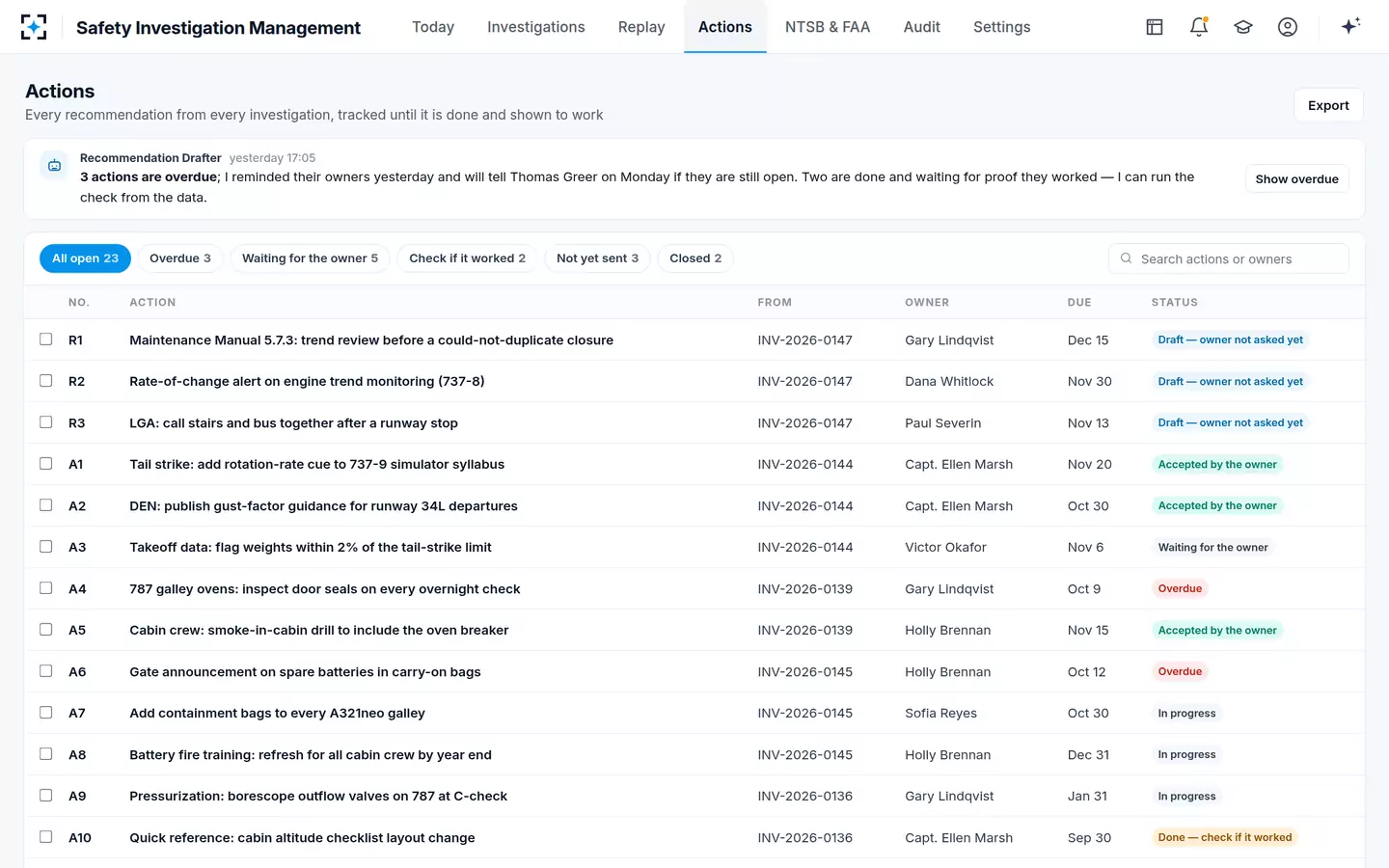The width and height of the screenshot is (1389, 868).
Task: Open the 787 galley ovens door seals action
Action: pyautogui.click(x=325, y=588)
